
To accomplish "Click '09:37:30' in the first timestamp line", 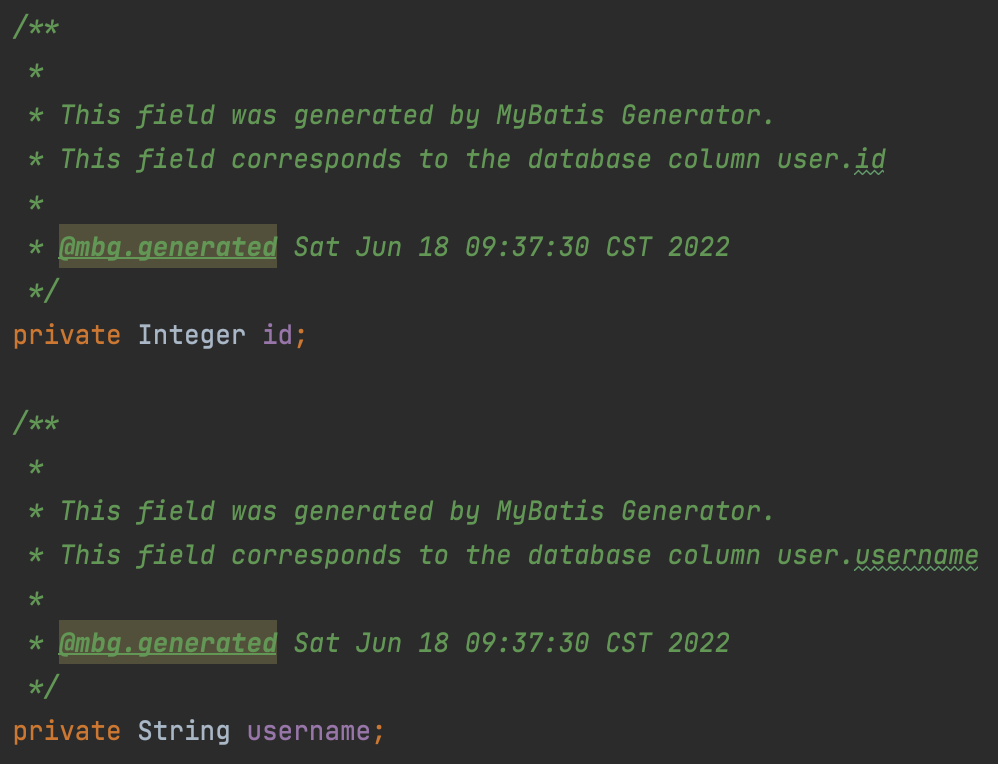I will (526, 247).
